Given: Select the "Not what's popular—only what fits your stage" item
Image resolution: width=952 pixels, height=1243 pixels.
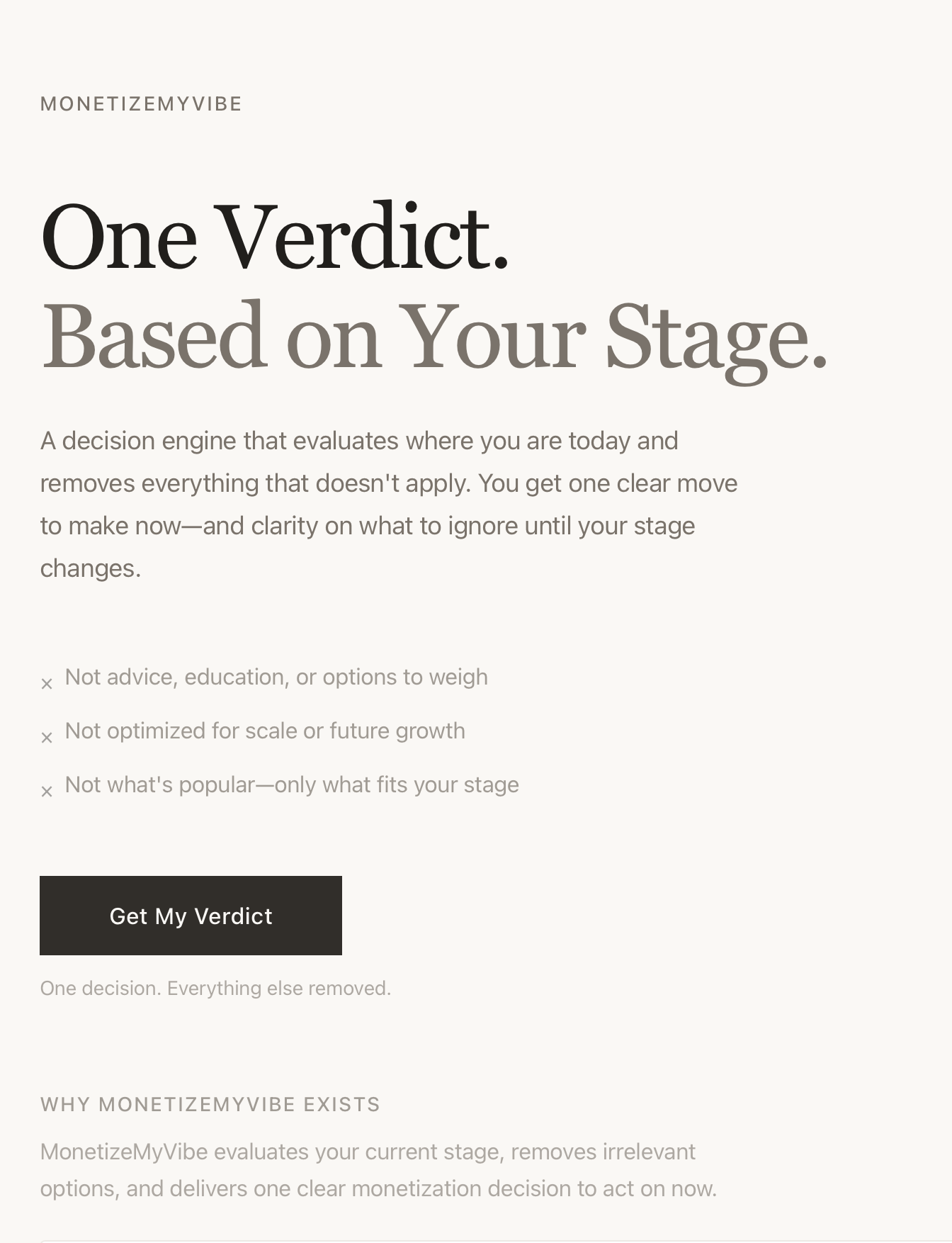Looking at the screenshot, I should tap(292, 785).
